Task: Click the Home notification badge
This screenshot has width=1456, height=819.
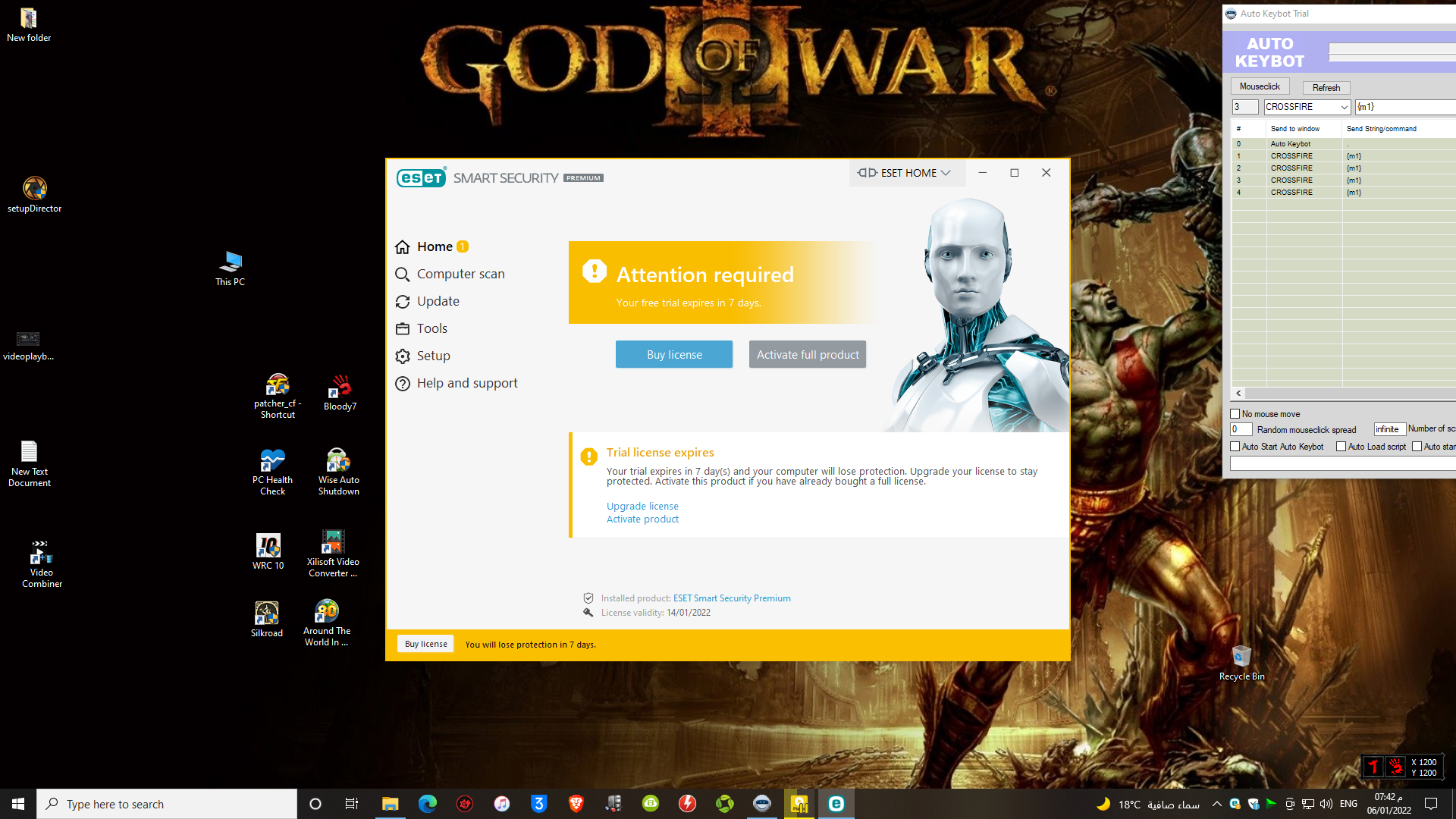Action: (x=463, y=246)
